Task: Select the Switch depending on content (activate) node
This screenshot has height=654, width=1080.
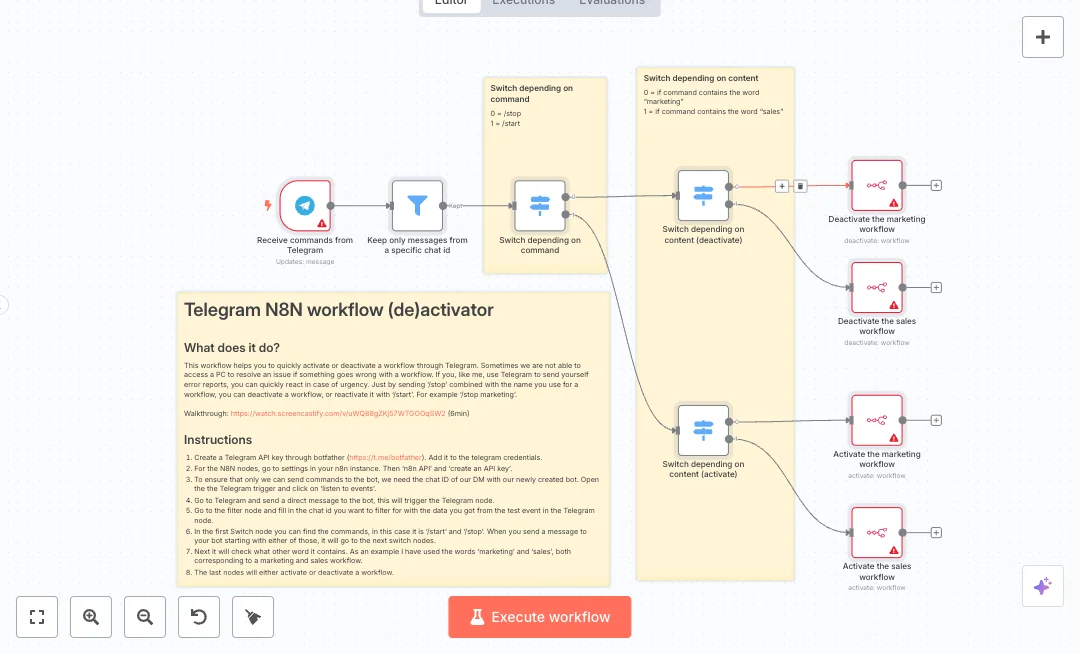Action: [703, 430]
